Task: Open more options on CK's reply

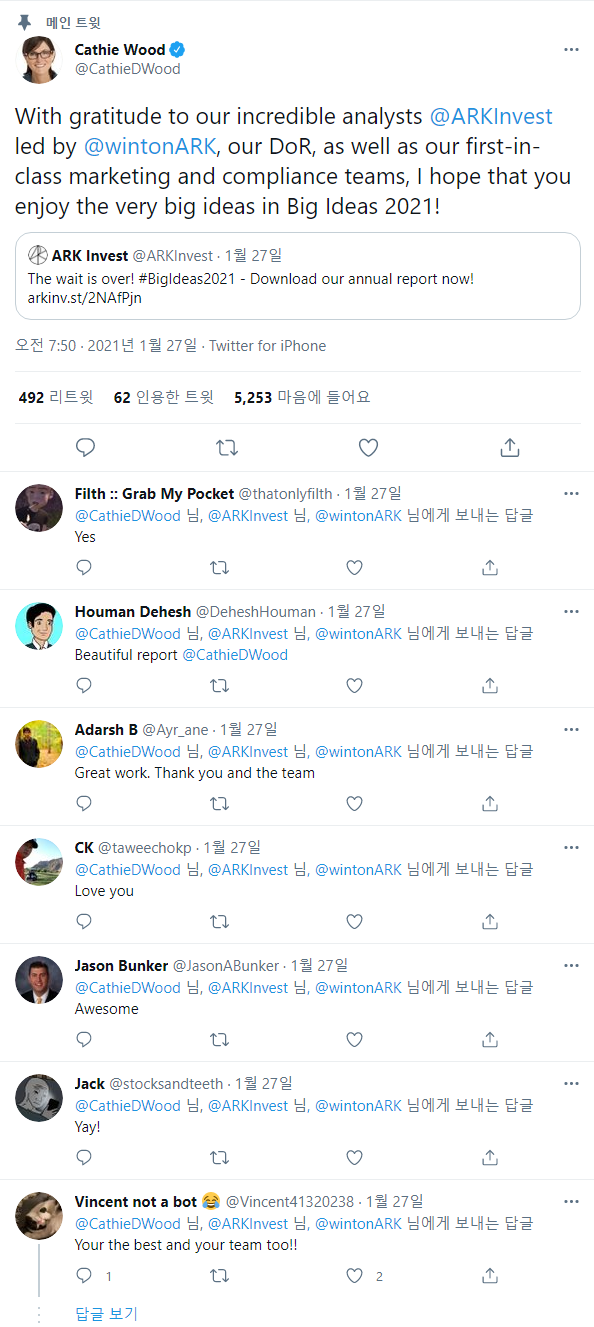Action: coord(571,847)
